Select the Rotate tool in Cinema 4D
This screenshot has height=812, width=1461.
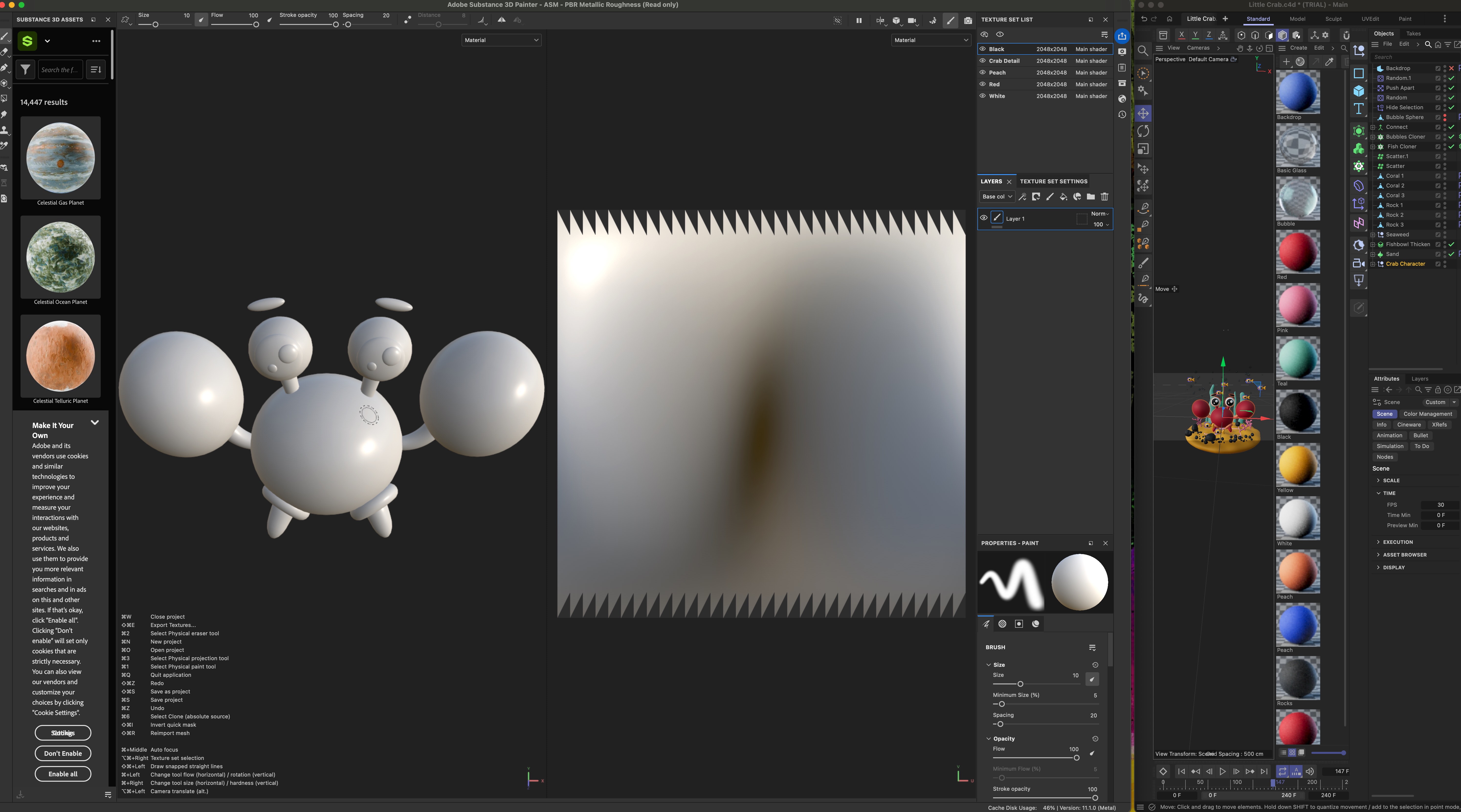[x=1143, y=131]
